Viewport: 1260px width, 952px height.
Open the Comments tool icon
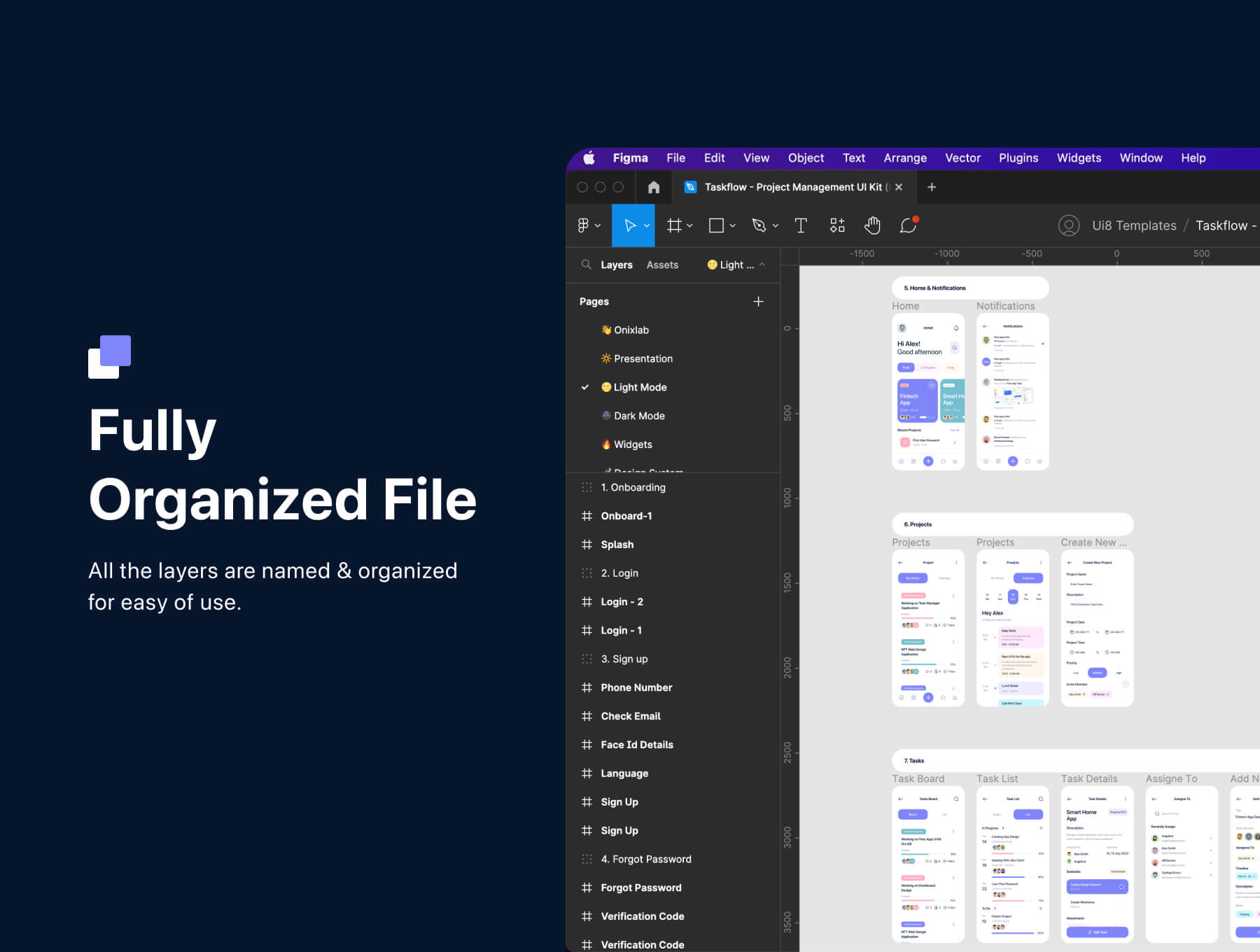pos(908,225)
